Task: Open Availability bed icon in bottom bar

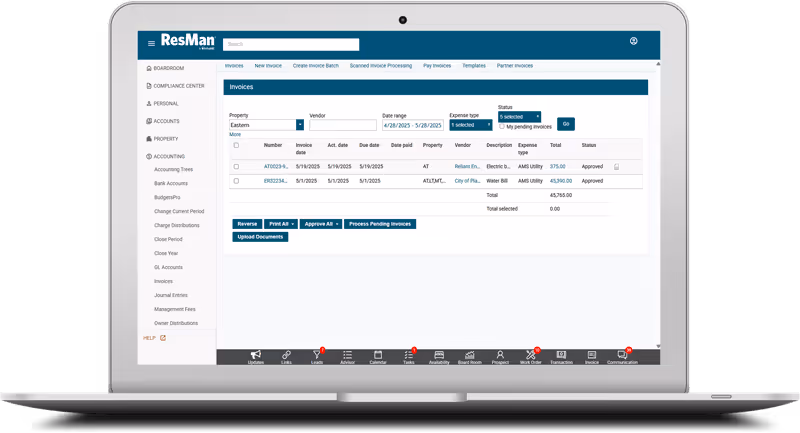Action: pos(439,356)
